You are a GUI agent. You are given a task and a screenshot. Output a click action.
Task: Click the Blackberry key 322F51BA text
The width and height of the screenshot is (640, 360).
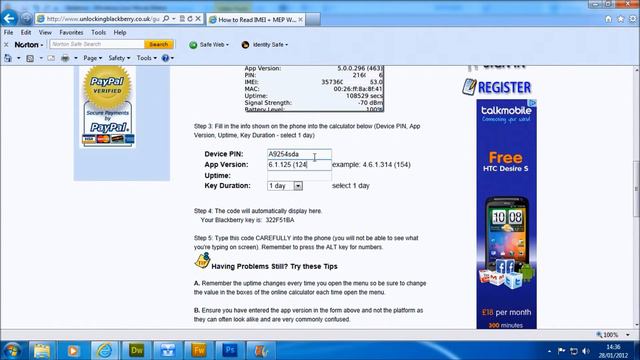280,220
